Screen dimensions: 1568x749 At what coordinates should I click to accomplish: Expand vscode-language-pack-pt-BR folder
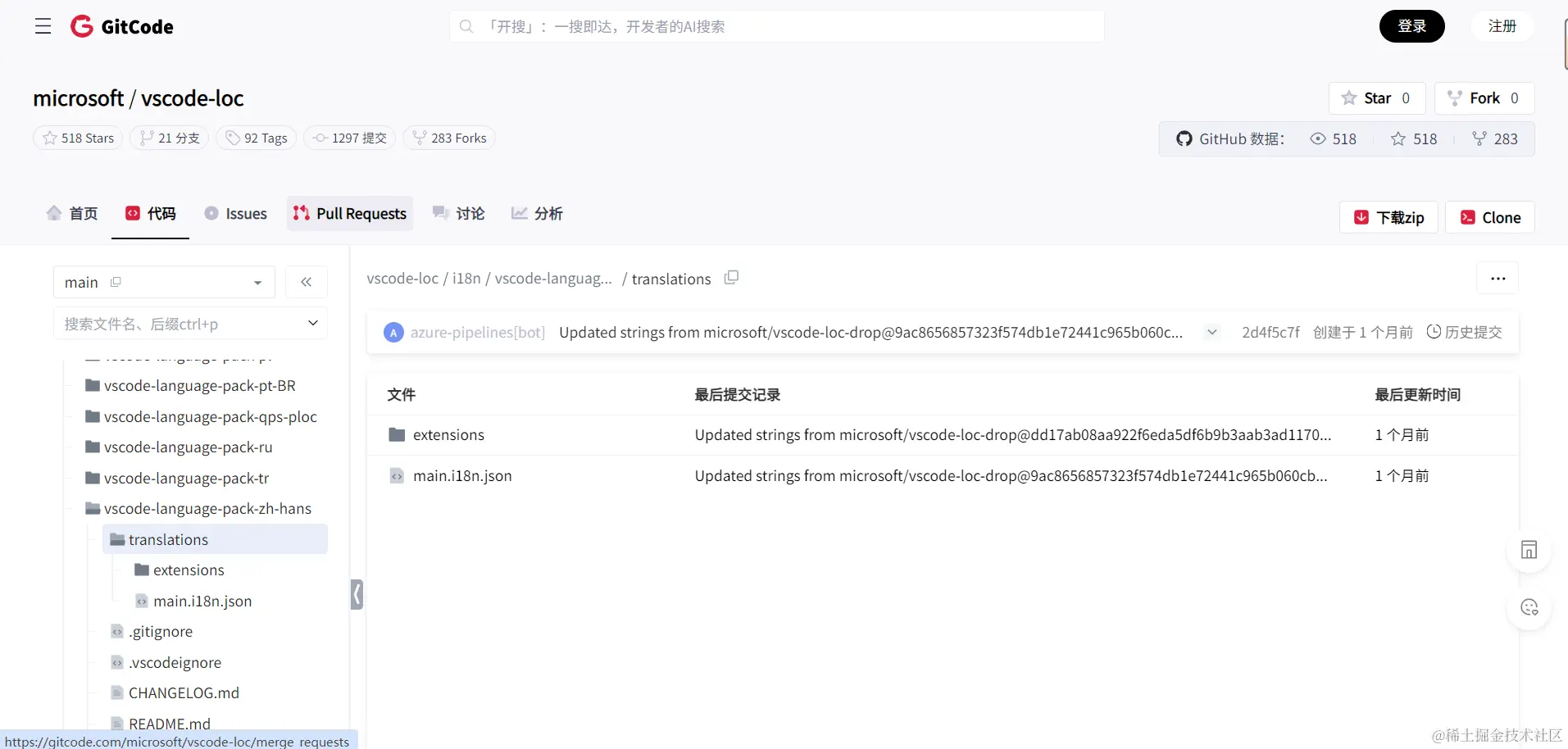190,386
